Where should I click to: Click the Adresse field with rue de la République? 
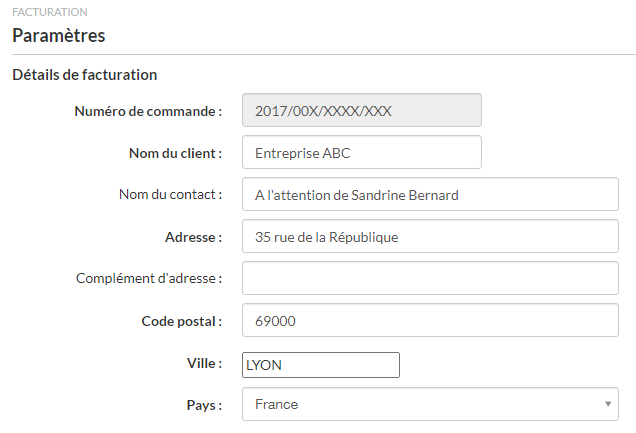pyautogui.click(x=430, y=237)
